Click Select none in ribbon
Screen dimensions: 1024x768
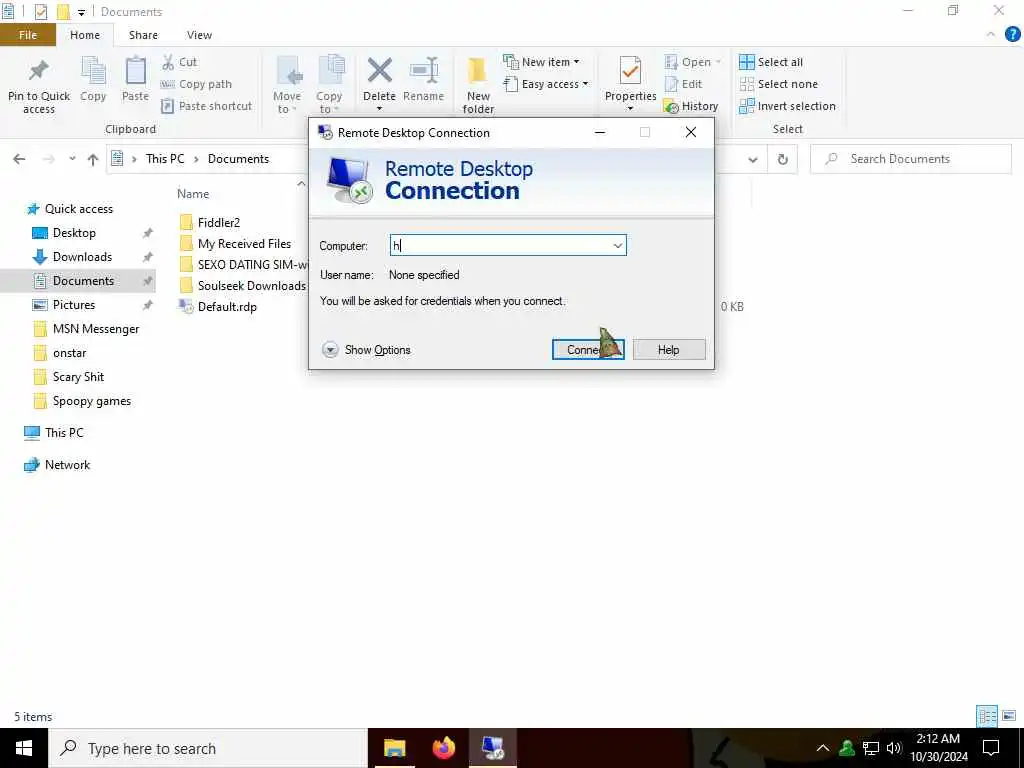click(x=778, y=84)
